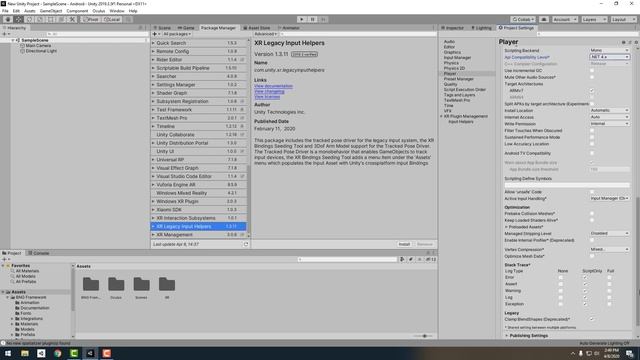
Task: Click the Install button for the package
Action: tap(404, 244)
